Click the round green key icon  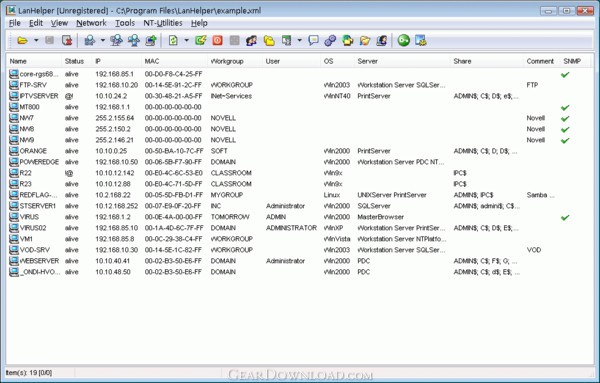[x=403, y=40]
